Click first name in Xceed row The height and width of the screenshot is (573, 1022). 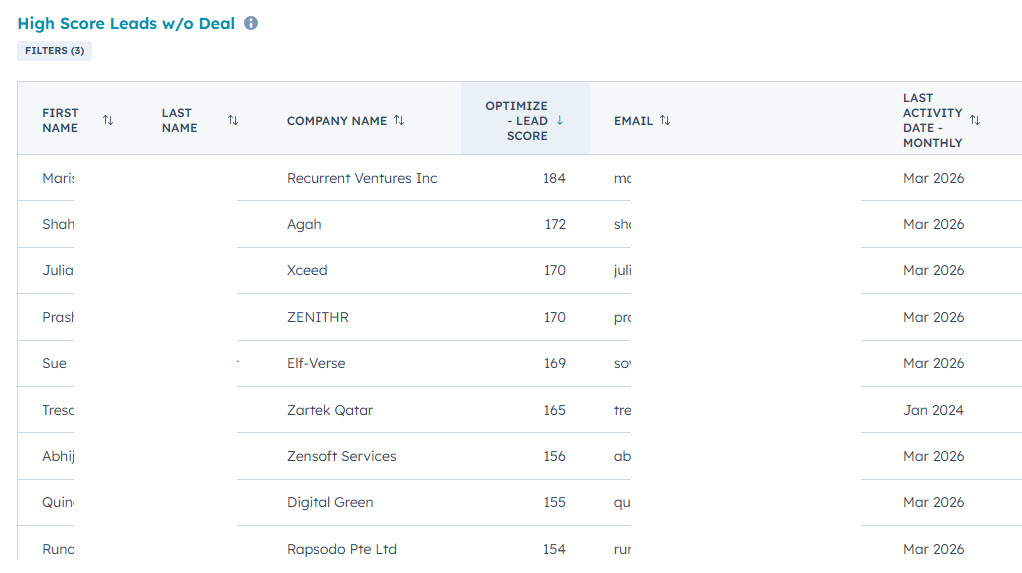pos(58,271)
